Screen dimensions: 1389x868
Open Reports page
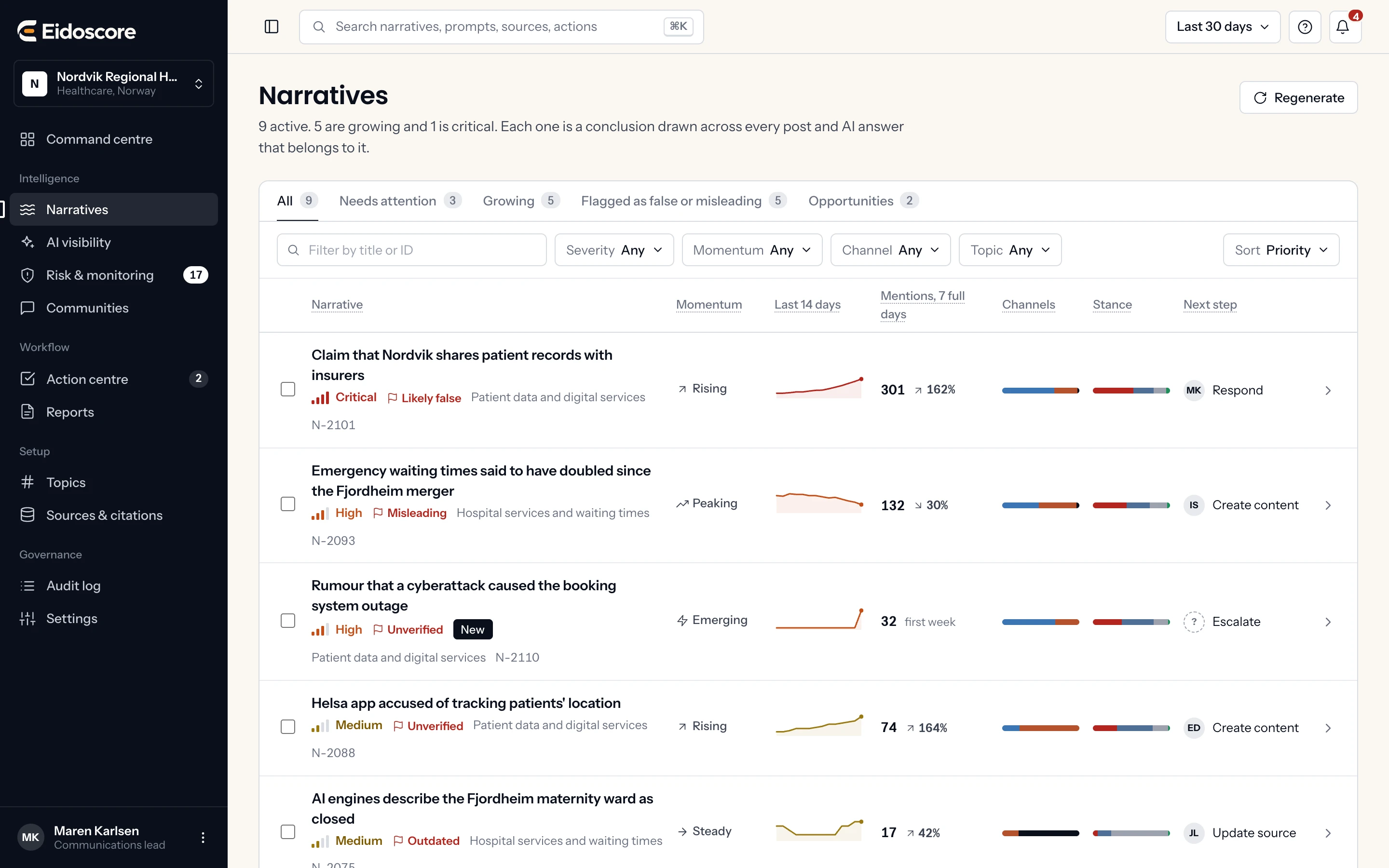click(x=114, y=412)
